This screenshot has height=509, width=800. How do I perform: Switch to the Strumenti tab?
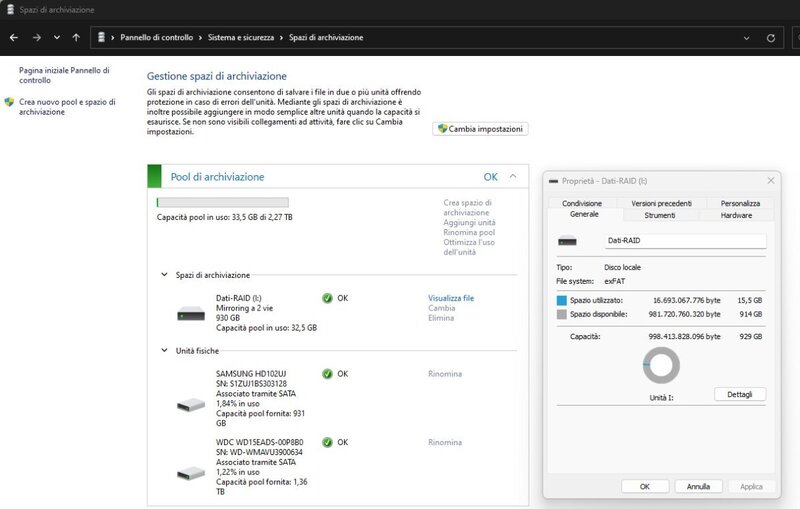(x=659, y=215)
